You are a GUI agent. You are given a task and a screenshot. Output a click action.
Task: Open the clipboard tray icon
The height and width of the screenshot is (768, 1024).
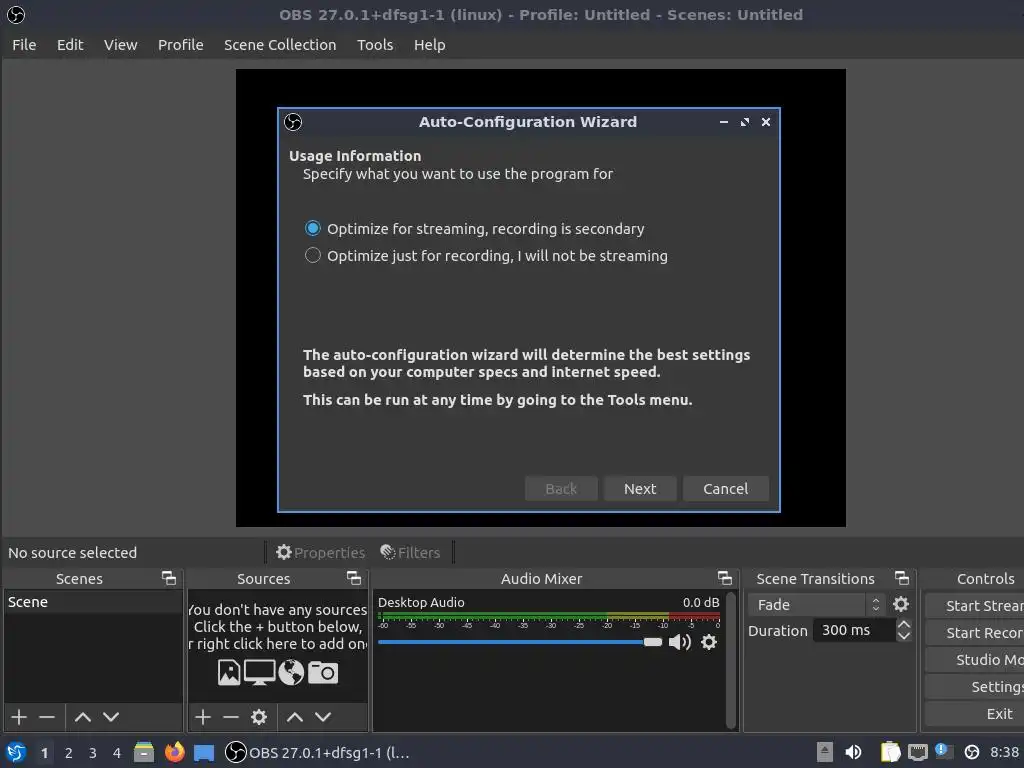[x=890, y=752]
